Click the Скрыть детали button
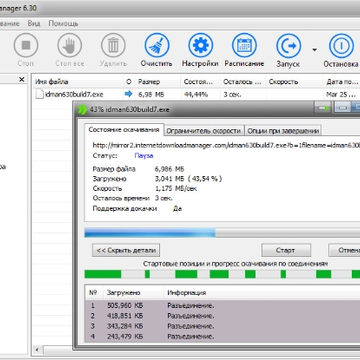Screen dimensions: 360x360 (x=126, y=250)
